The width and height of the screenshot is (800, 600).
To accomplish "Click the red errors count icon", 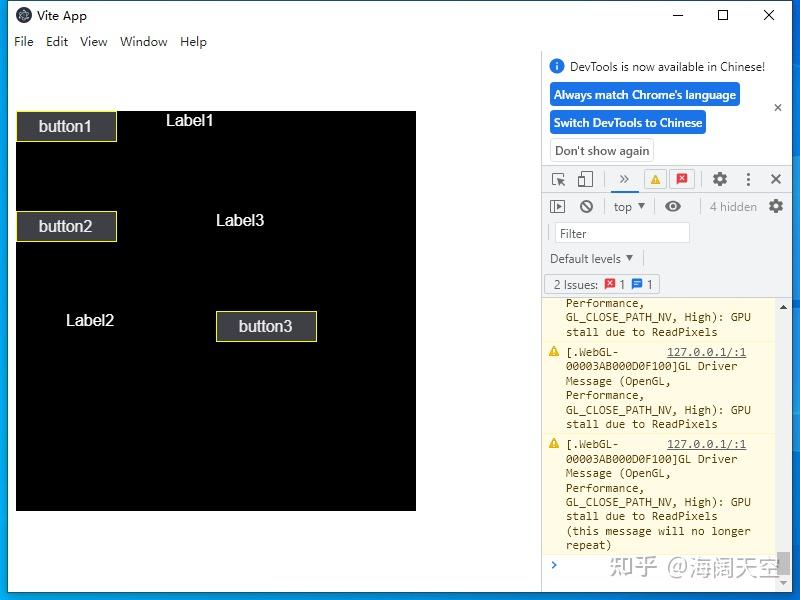I will click(682, 179).
